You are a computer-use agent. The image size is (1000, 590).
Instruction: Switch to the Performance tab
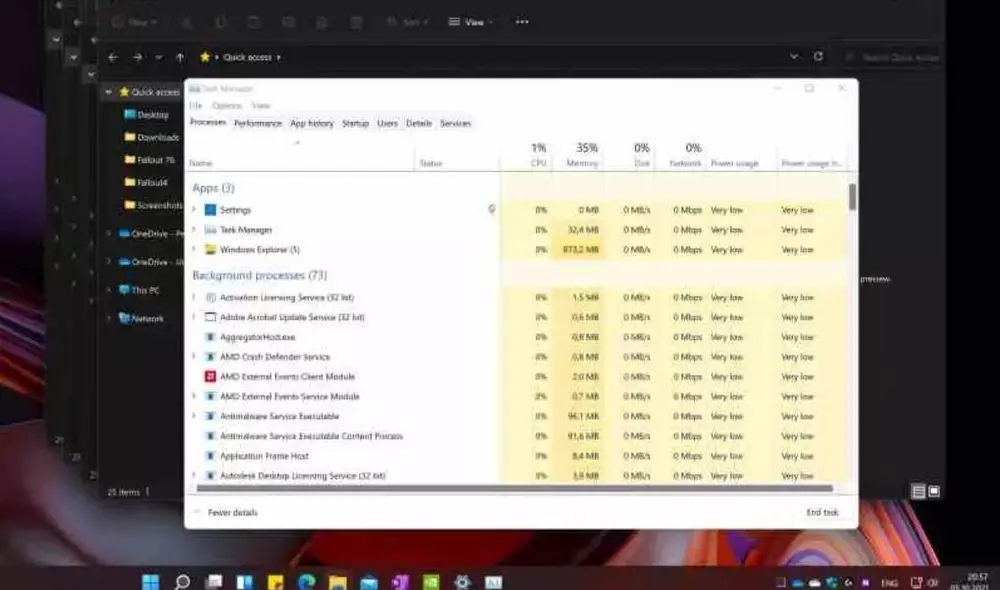260,123
